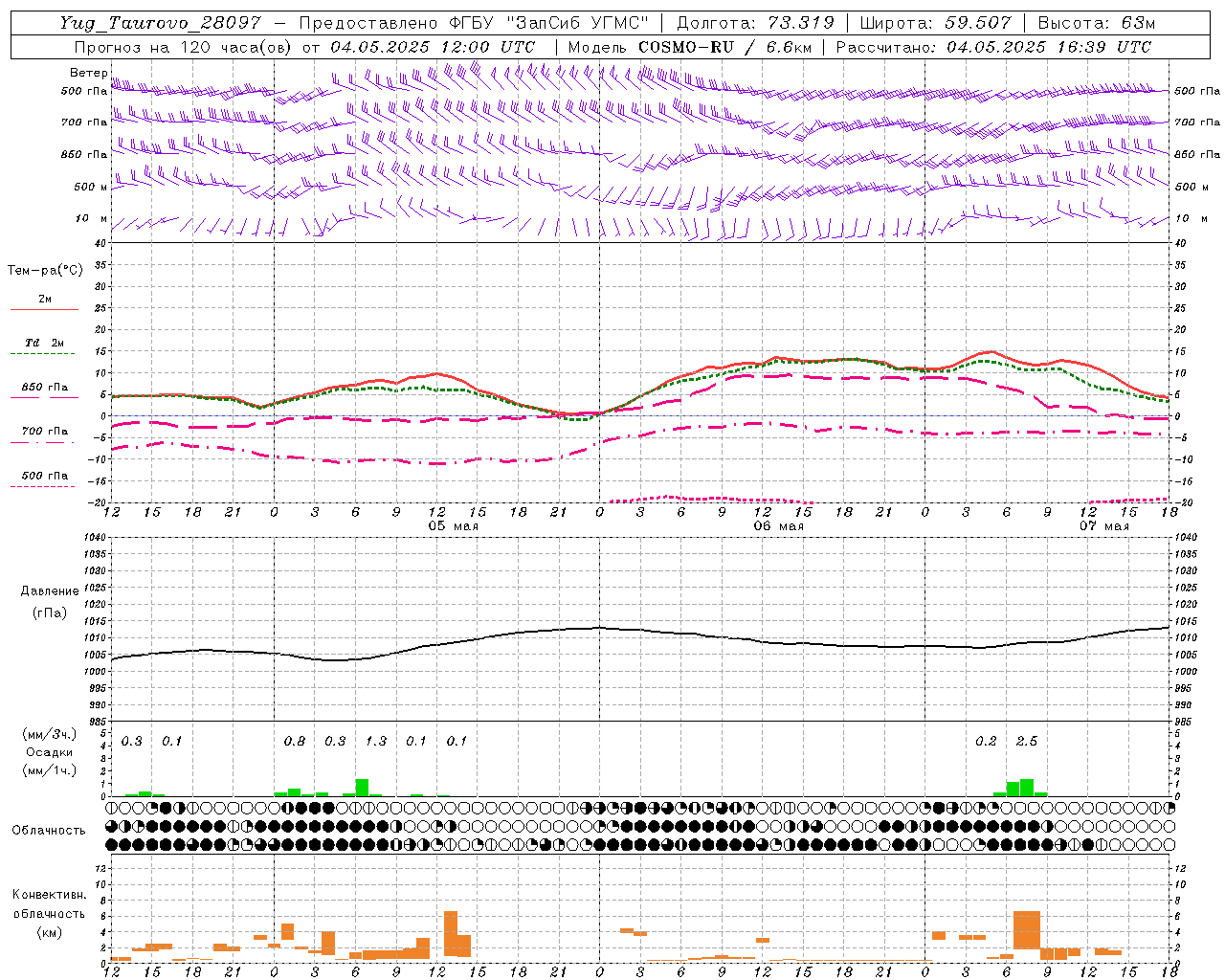Click the '500 гПа' entry in temperature legend
The width and height of the screenshot is (1225, 980).
click(45, 475)
